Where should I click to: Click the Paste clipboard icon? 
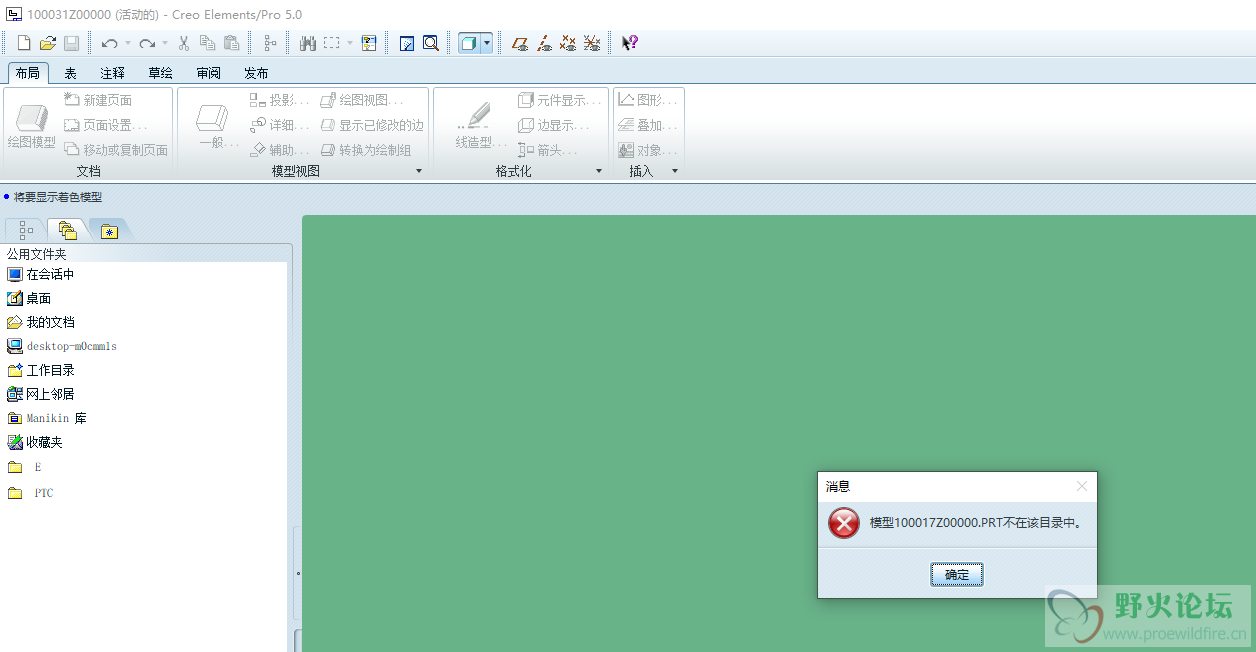(231, 43)
